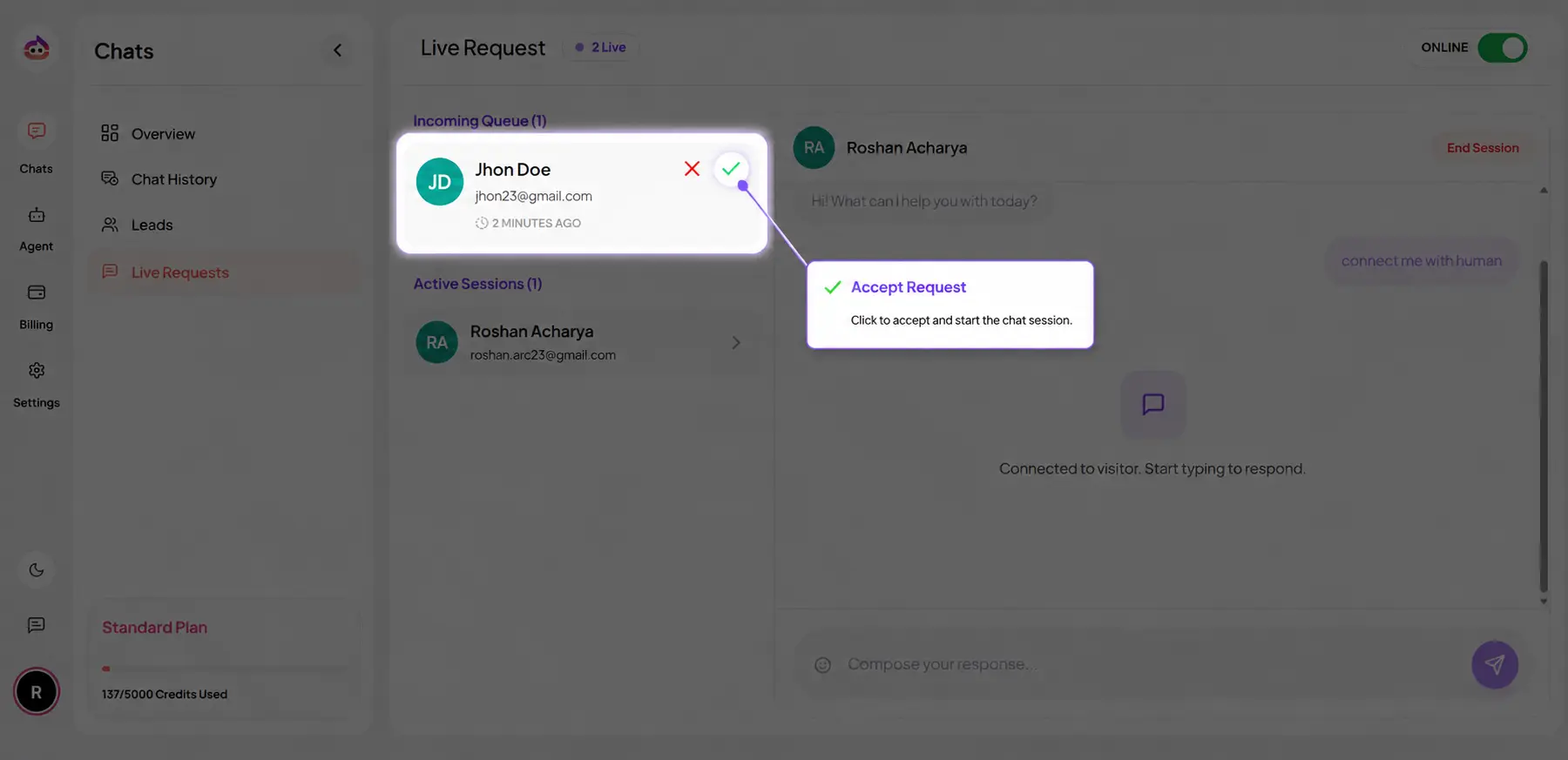
Task: Click the app logo at top left
Action: (37, 48)
